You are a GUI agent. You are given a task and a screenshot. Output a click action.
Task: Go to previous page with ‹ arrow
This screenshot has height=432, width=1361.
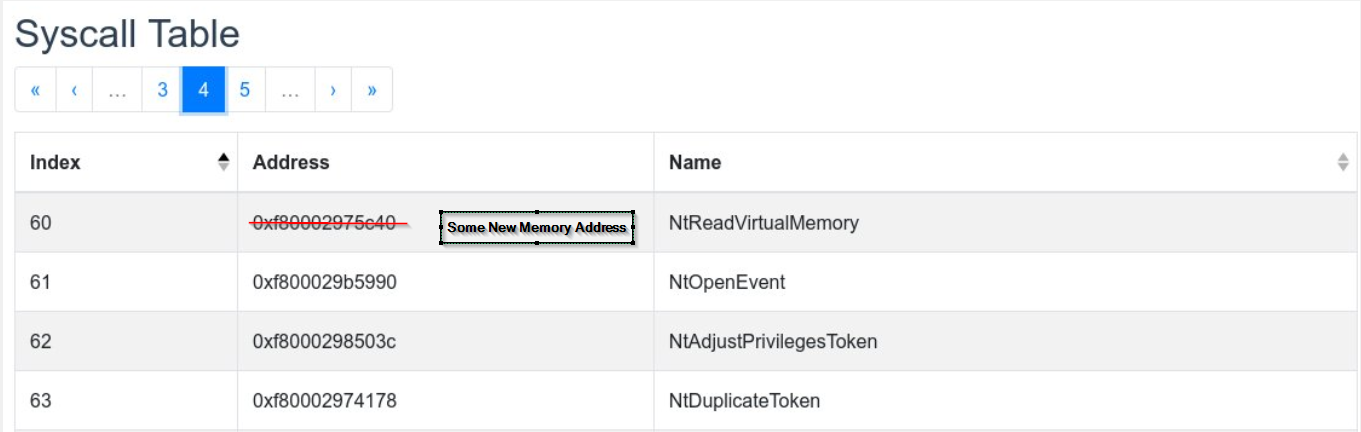[x=74, y=90]
